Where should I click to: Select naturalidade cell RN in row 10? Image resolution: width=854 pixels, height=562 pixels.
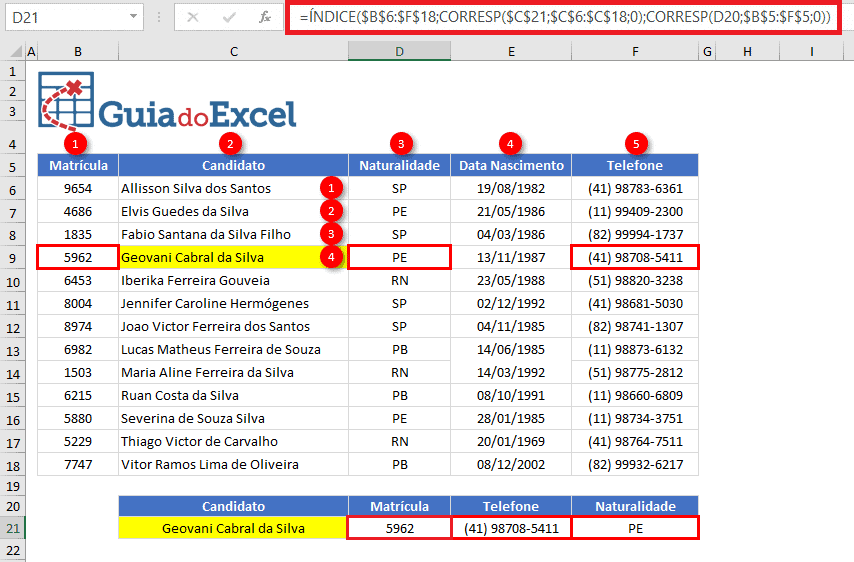(x=399, y=280)
